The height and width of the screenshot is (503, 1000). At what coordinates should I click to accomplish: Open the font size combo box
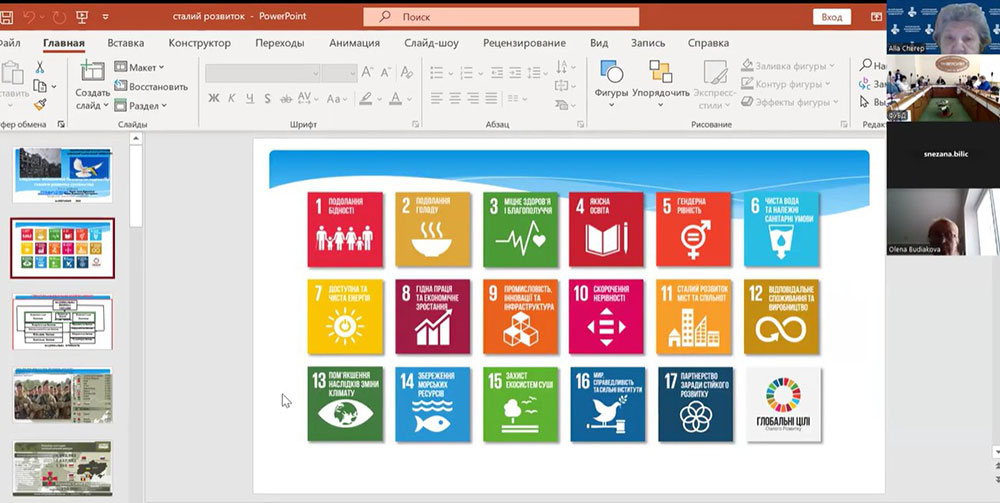point(339,74)
